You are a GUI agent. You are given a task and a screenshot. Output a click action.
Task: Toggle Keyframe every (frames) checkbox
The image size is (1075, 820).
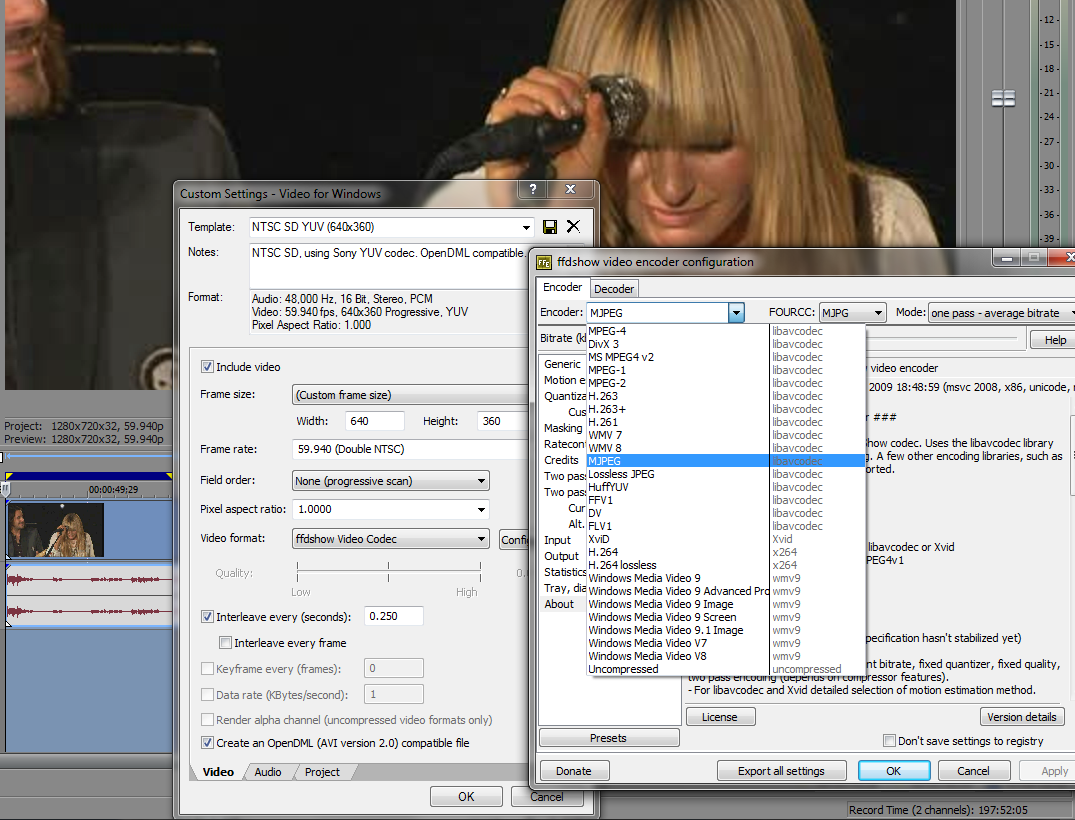point(207,668)
